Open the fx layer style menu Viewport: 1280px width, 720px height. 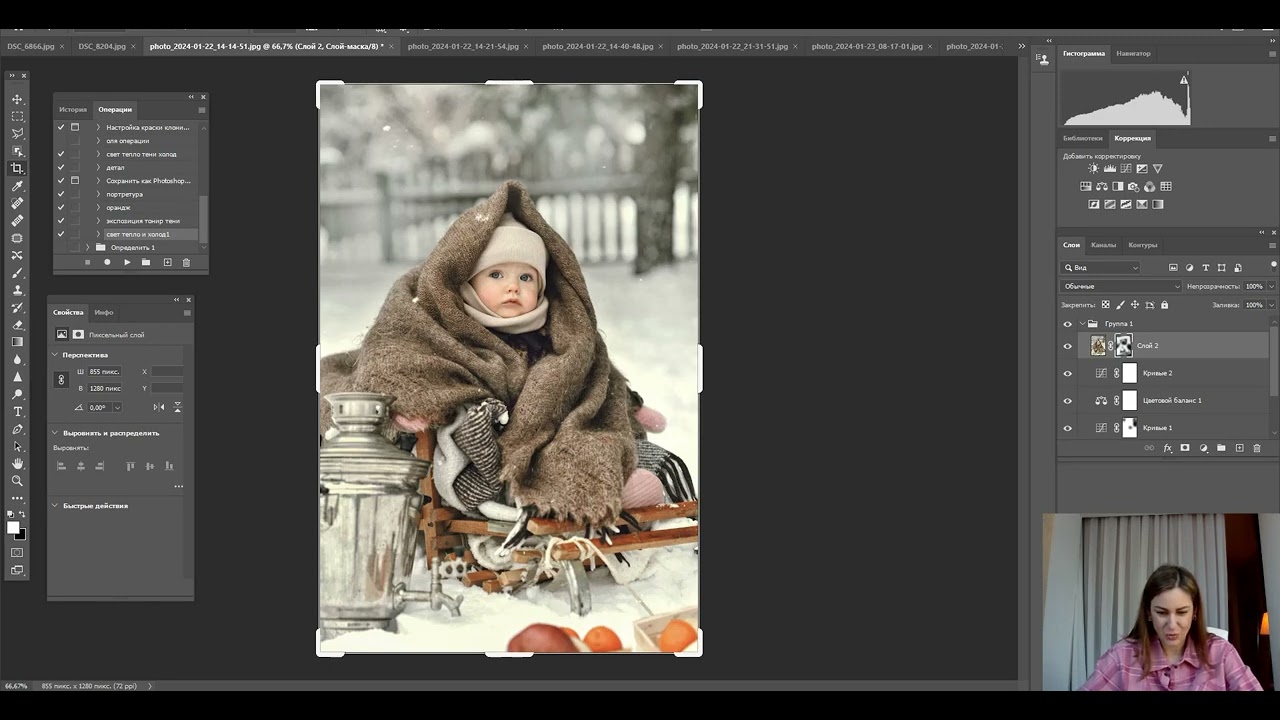tap(1167, 448)
